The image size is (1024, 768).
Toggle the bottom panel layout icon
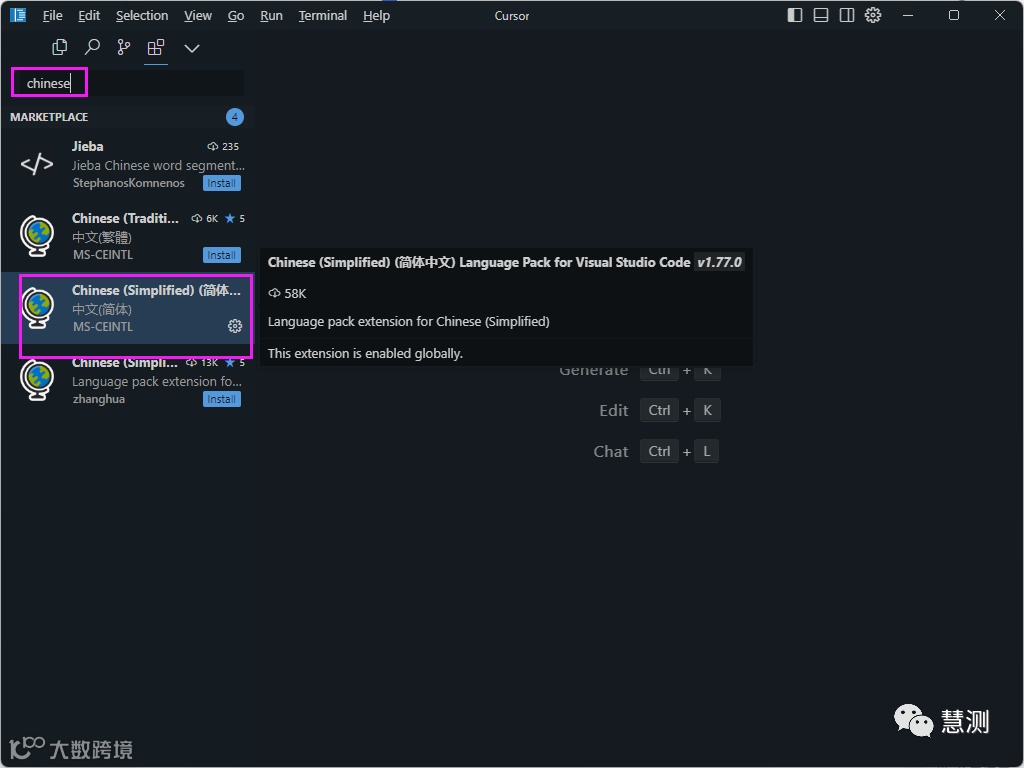[821, 15]
